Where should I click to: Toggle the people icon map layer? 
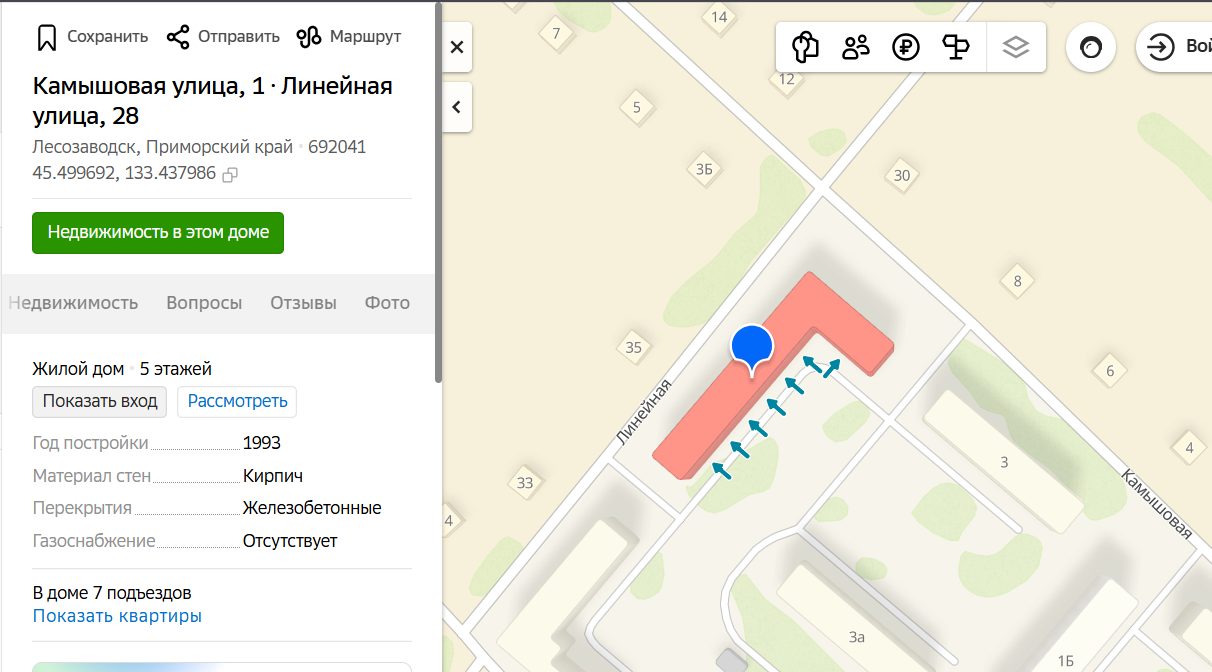pos(856,47)
